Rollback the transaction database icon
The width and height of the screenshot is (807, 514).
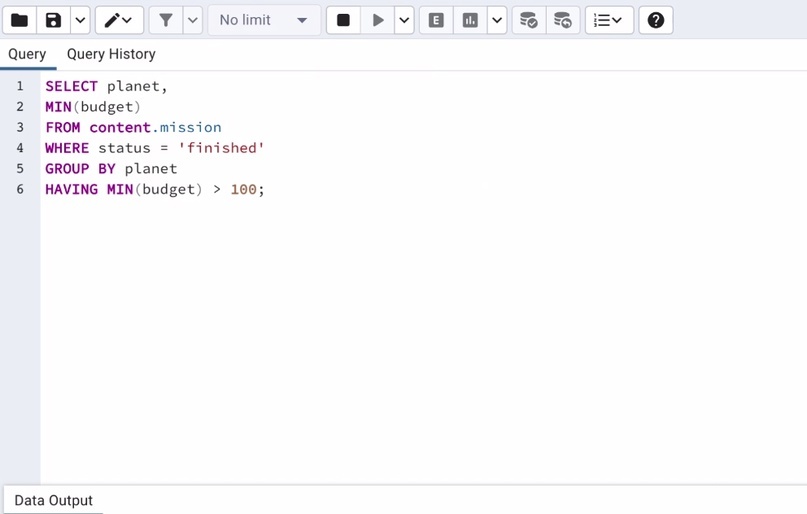point(563,21)
